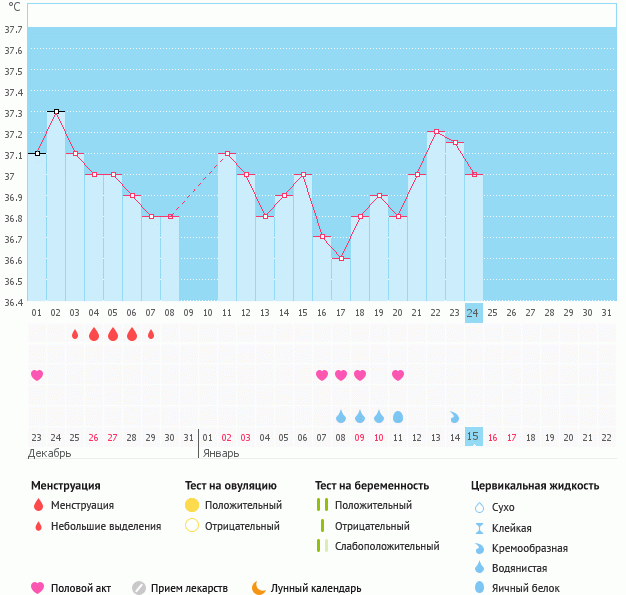Image resolution: width=626 pixels, height=595 pixels.
Task: Click the Слабоположительный pregnancy test label
Action: point(387,546)
